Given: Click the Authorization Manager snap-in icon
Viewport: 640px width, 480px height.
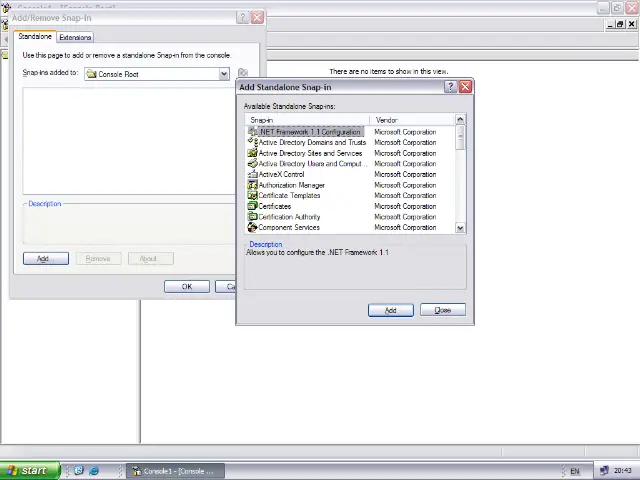Looking at the screenshot, I should pyautogui.click(x=253, y=185).
